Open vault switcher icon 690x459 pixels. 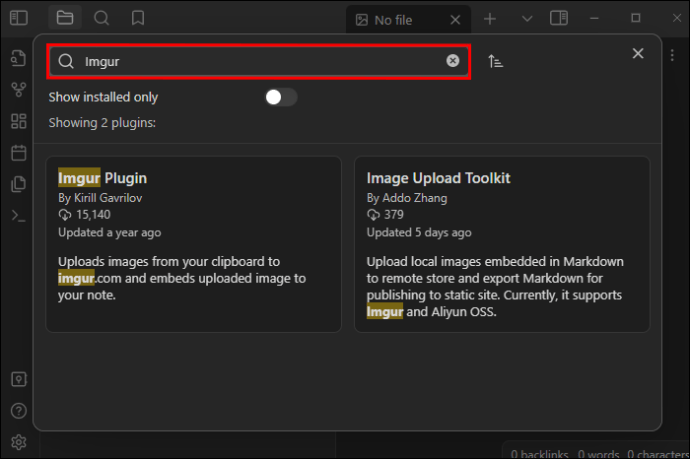(18, 379)
